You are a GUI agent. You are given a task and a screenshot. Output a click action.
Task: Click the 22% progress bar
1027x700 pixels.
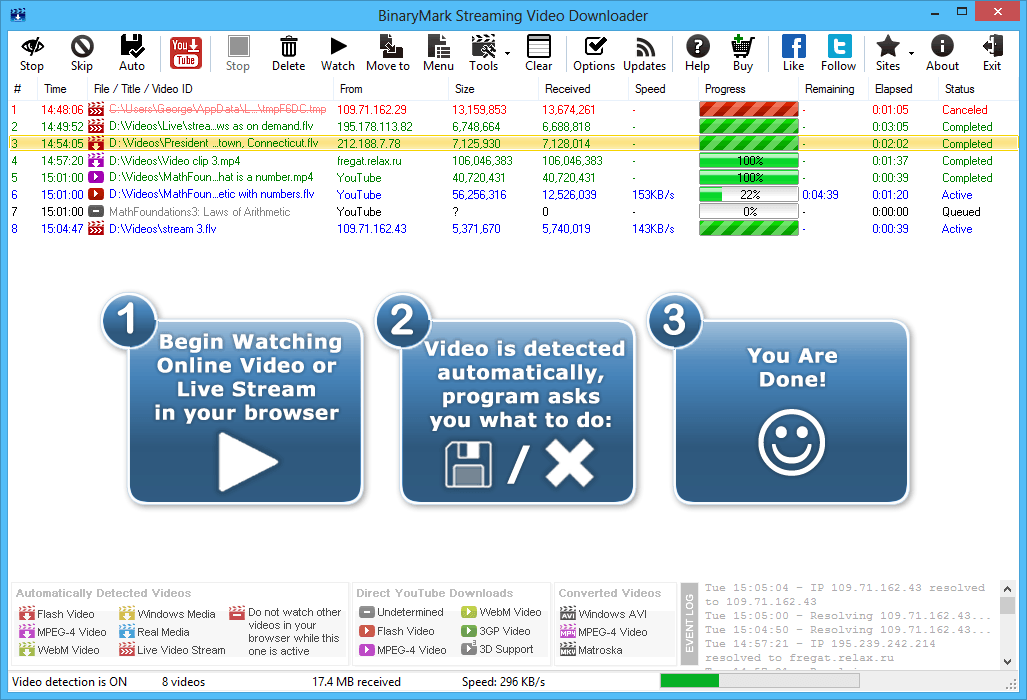(x=749, y=194)
